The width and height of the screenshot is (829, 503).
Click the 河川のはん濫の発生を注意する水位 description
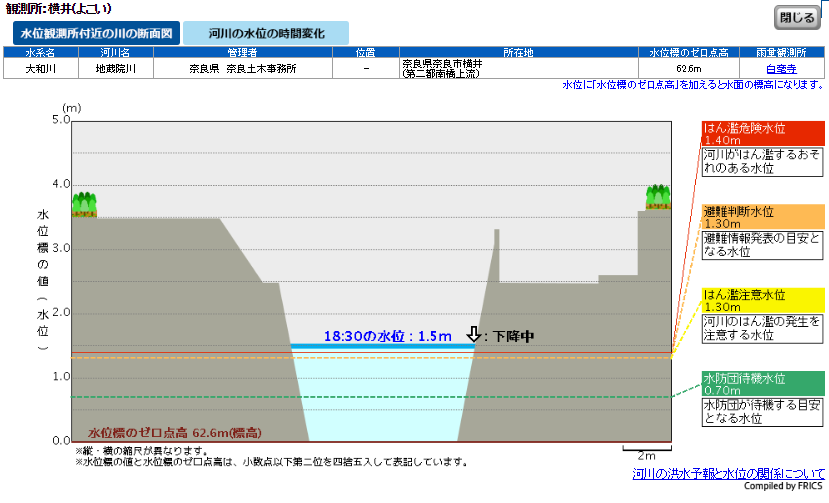(x=762, y=328)
